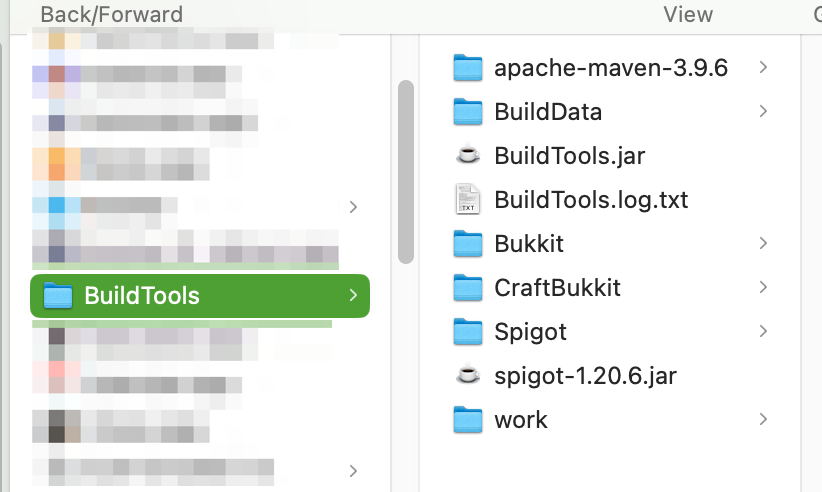This screenshot has height=492, width=822.
Task: Select the BuildTools row in left column
Action: (200, 296)
